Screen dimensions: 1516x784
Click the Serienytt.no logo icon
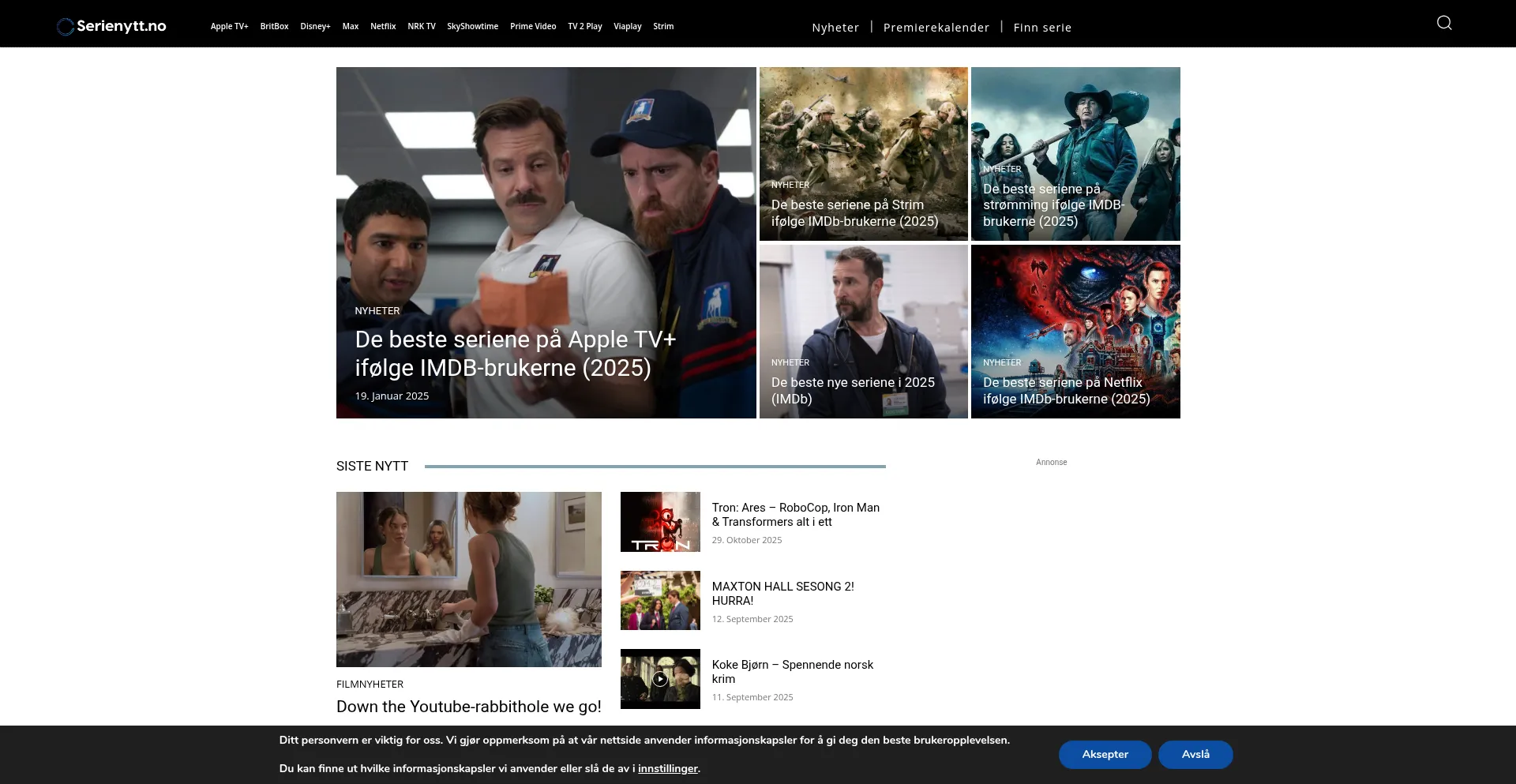click(65, 24)
